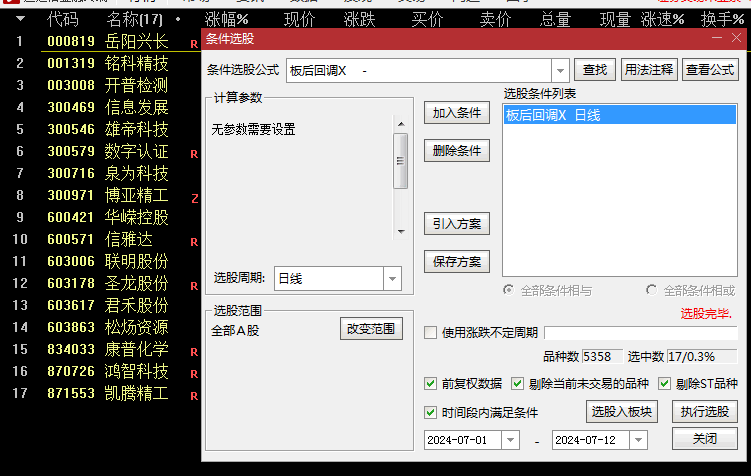Select 全部条件相与 radio option
The width and height of the screenshot is (751, 476).
(508, 290)
